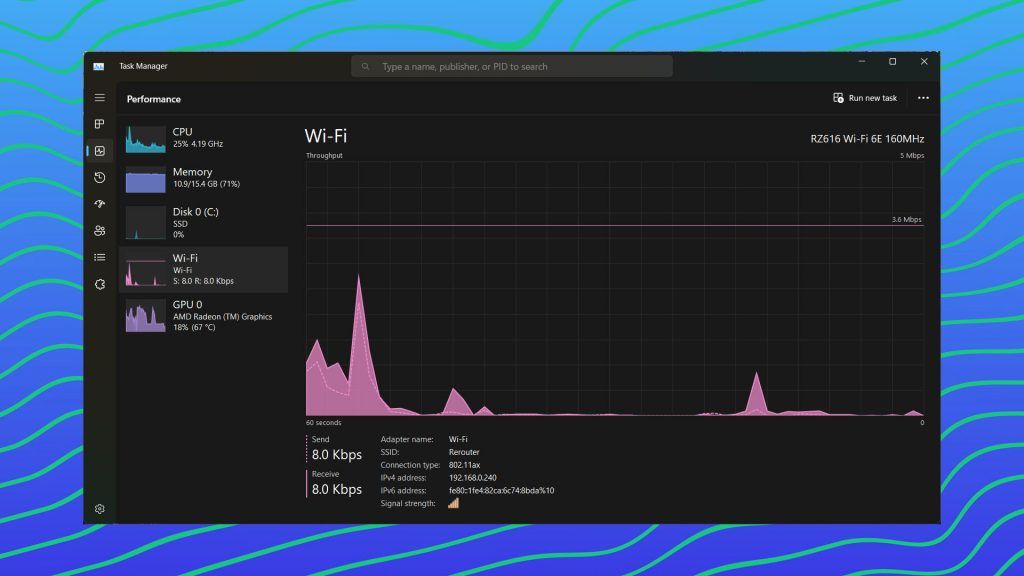Click the Run new task icon
The width and height of the screenshot is (1024, 576).
click(839, 98)
